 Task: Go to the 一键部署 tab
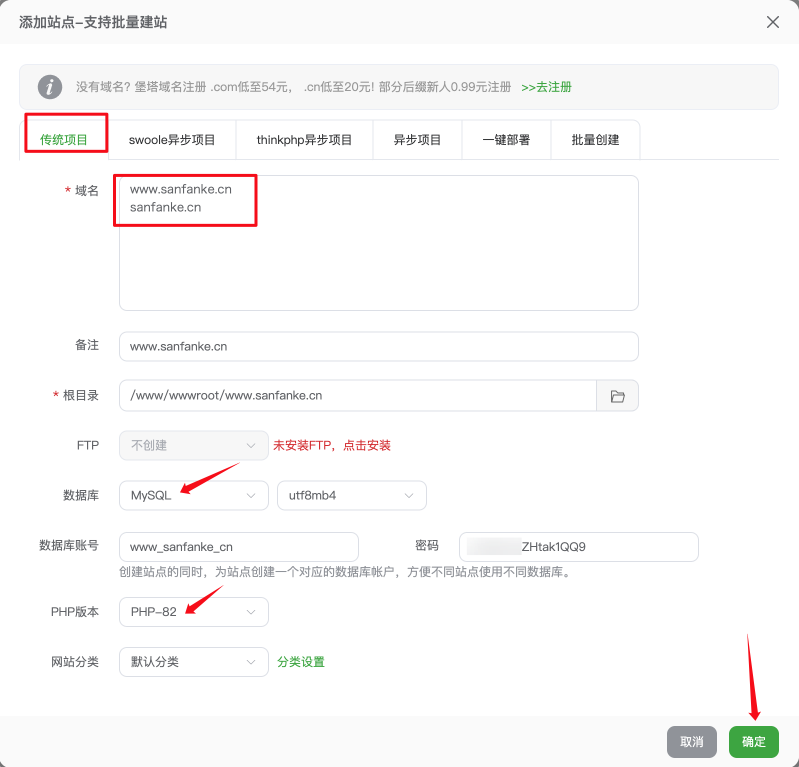(x=506, y=140)
